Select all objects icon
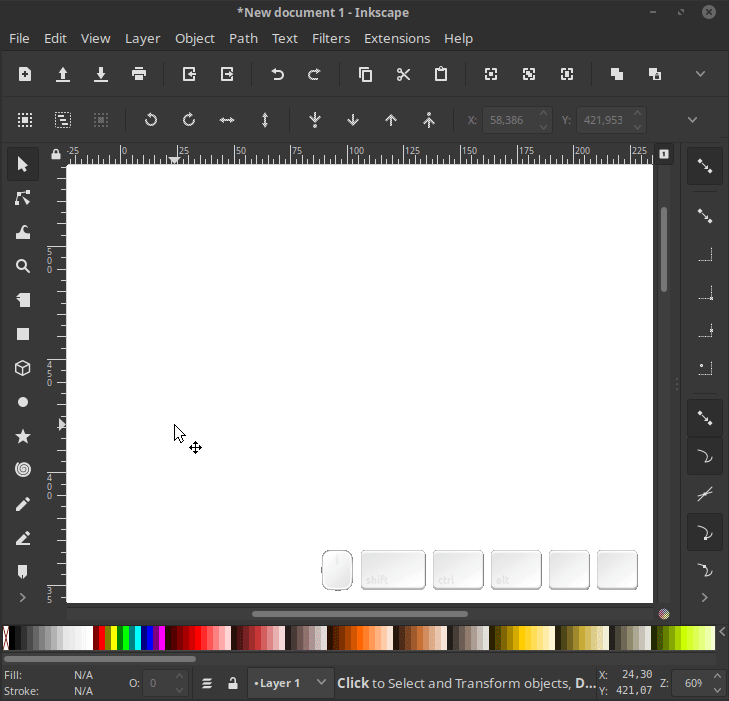 (25, 120)
